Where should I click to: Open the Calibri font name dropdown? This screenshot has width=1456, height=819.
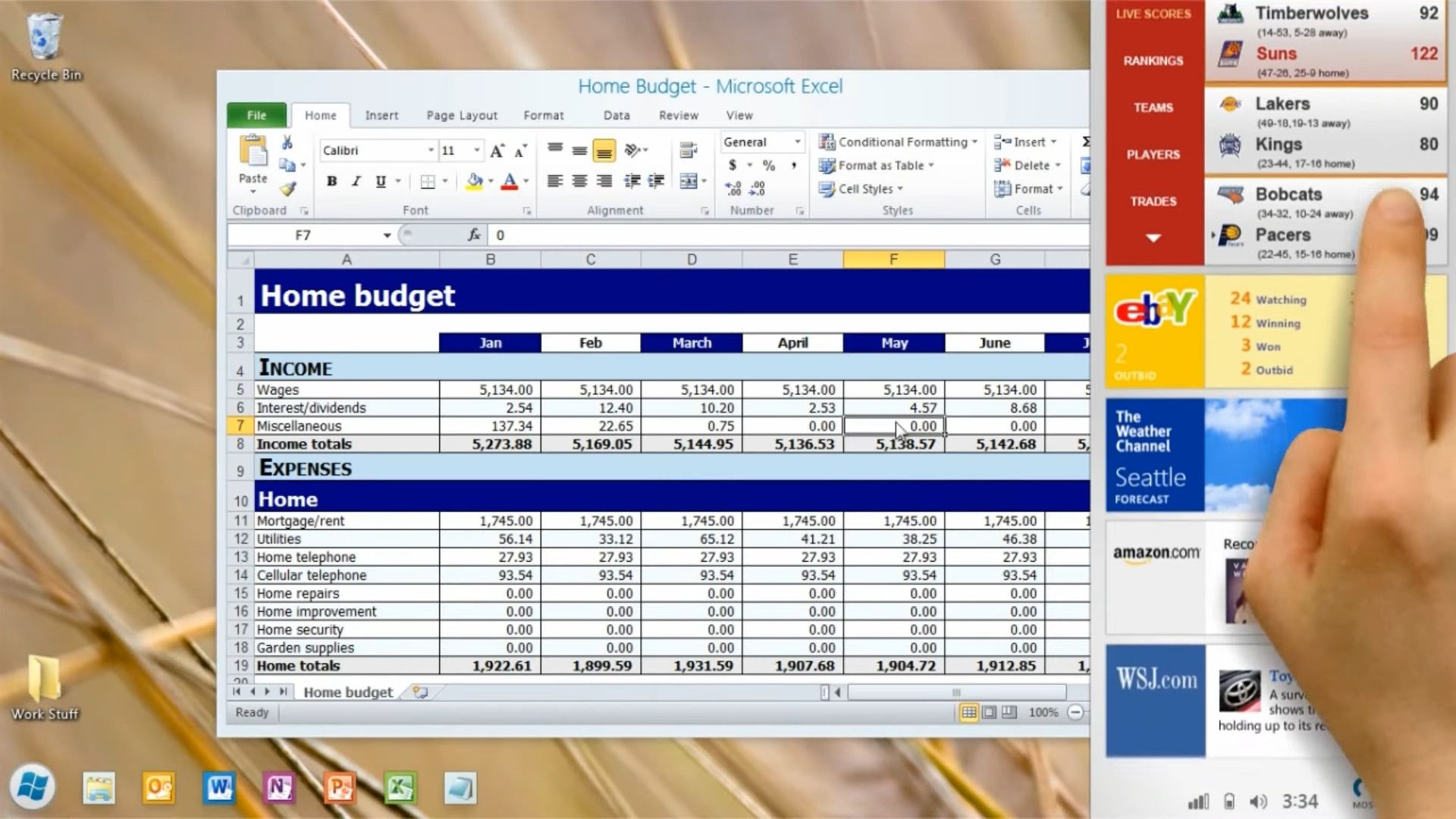pos(431,150)
